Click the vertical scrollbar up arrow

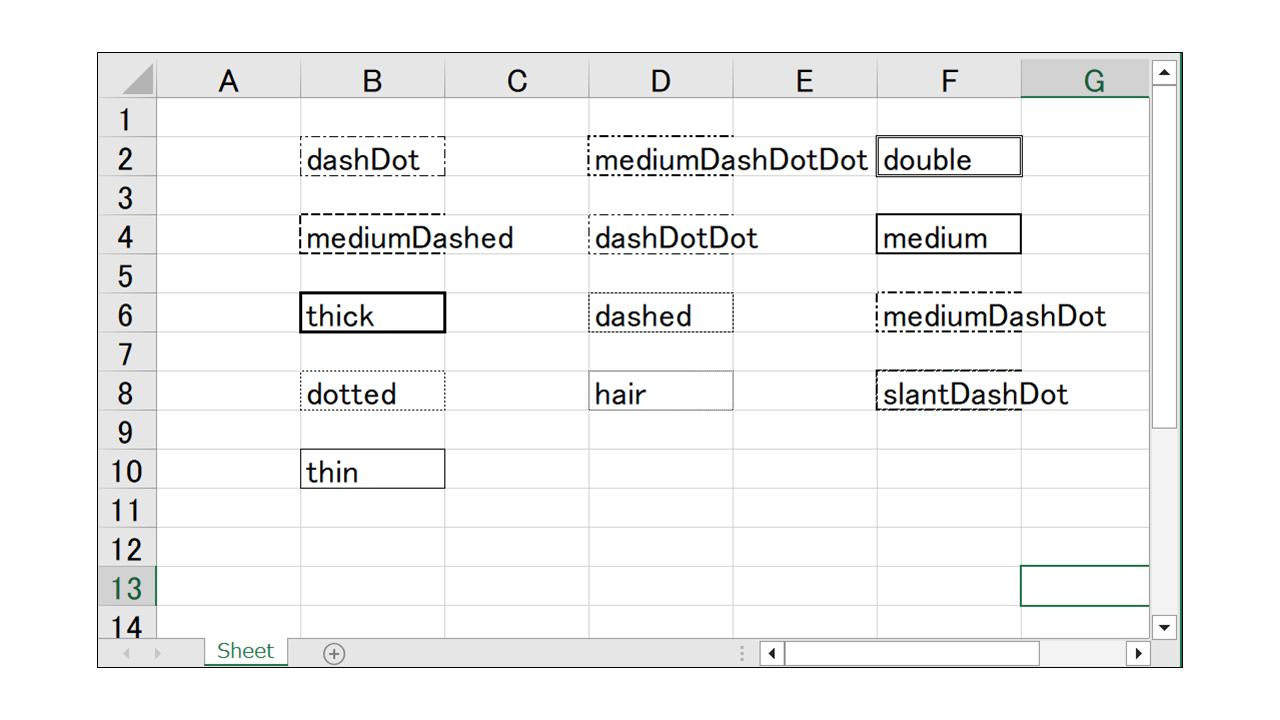1164,72
